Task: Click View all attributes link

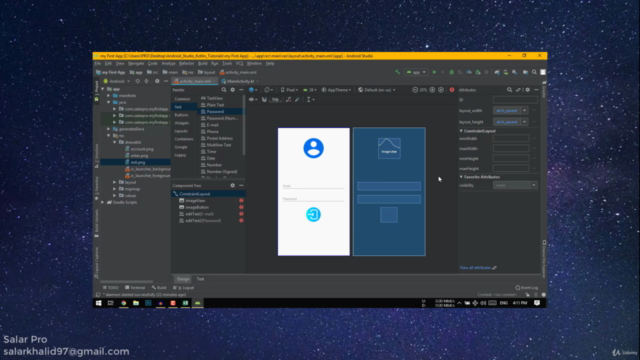Action: coord(475,268)
